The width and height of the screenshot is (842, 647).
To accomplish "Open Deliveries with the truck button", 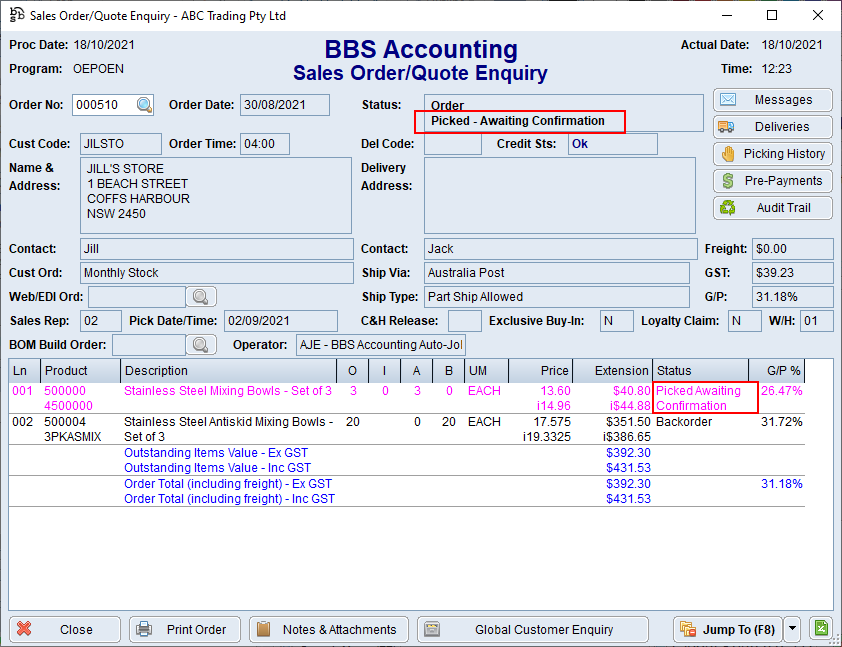I will (773, 127).
